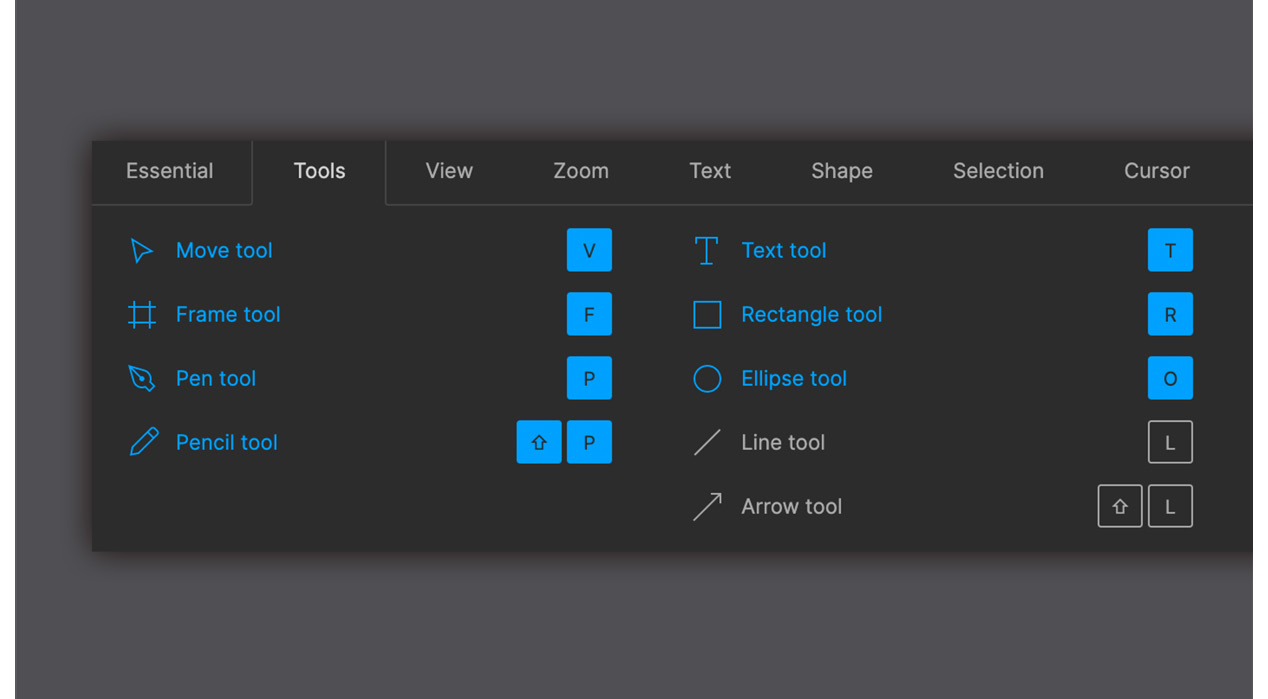This screenshot has height=699, width=1268.
Task: Switch to the Selection tab
Action: point(998,171)
